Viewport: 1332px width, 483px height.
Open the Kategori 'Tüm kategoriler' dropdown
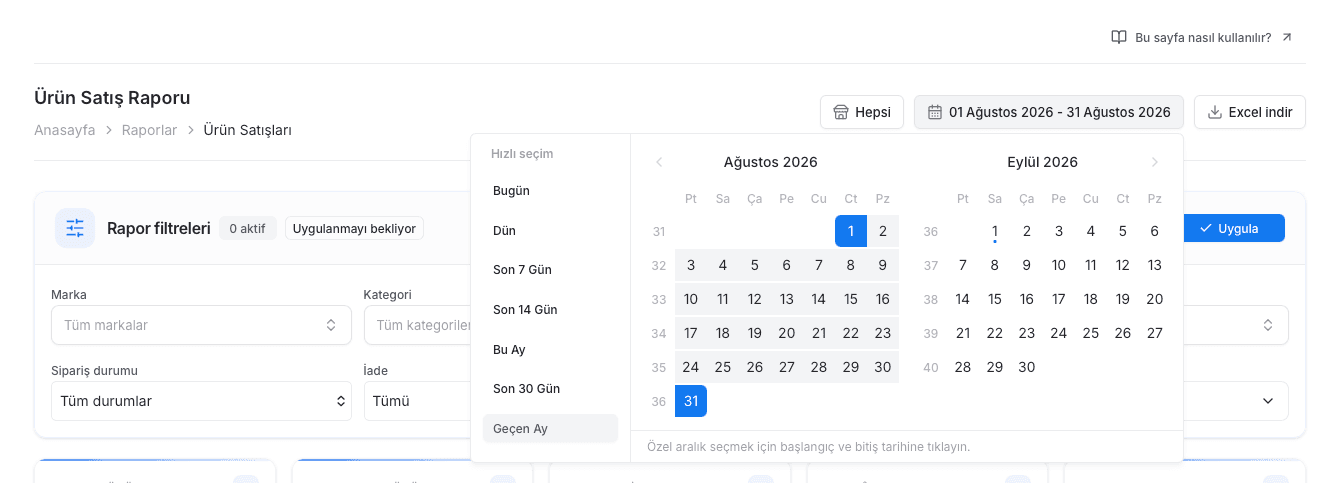(x=417, y=325)
